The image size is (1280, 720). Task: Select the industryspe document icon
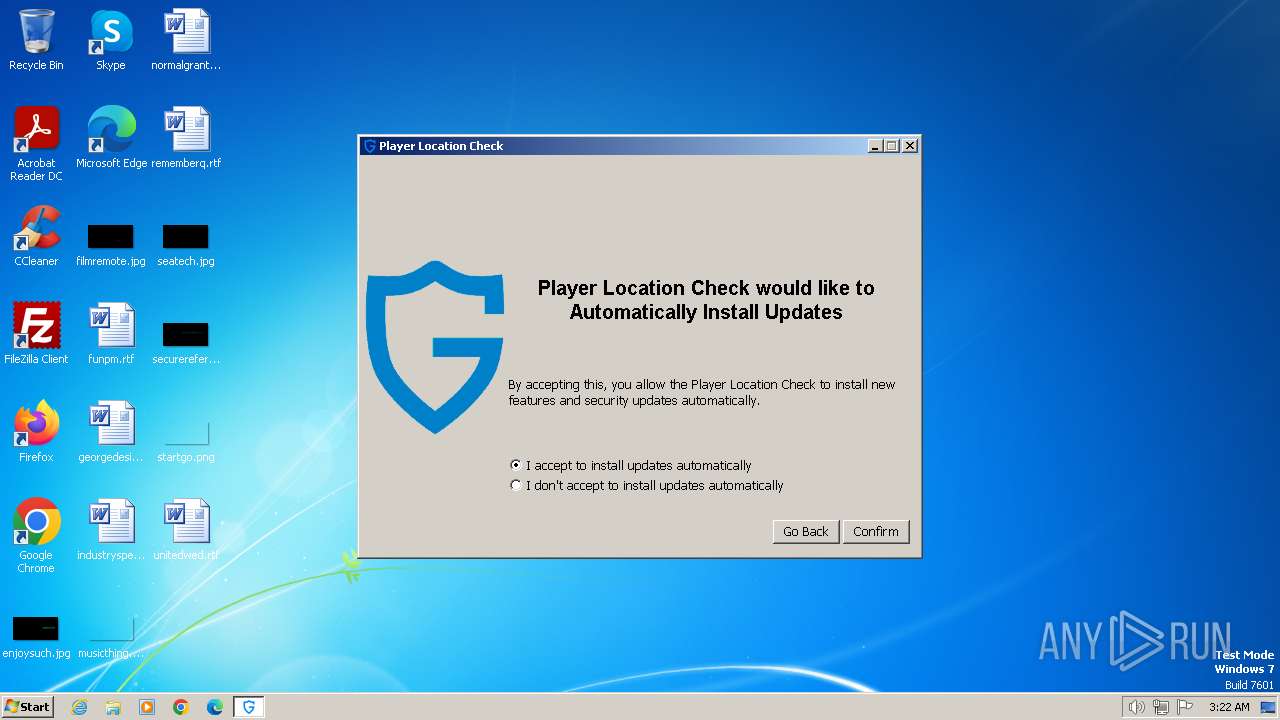[111, 530]
